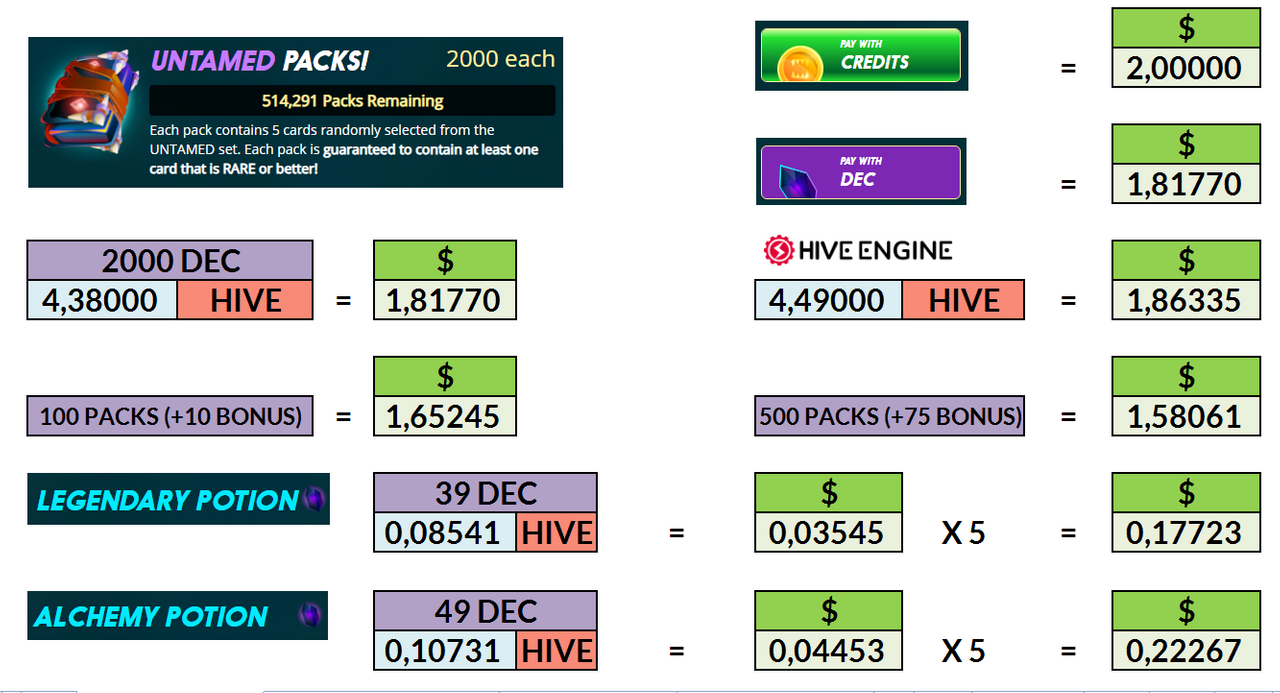
Task: Click the red Hive Engine gear logo
Action: [x=778, y=250]
